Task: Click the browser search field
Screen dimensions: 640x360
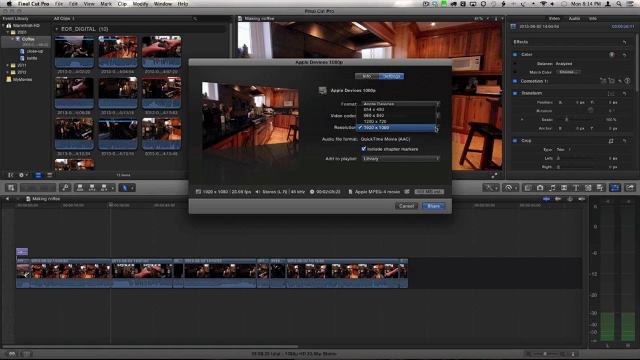Action: tap(211, 19)
